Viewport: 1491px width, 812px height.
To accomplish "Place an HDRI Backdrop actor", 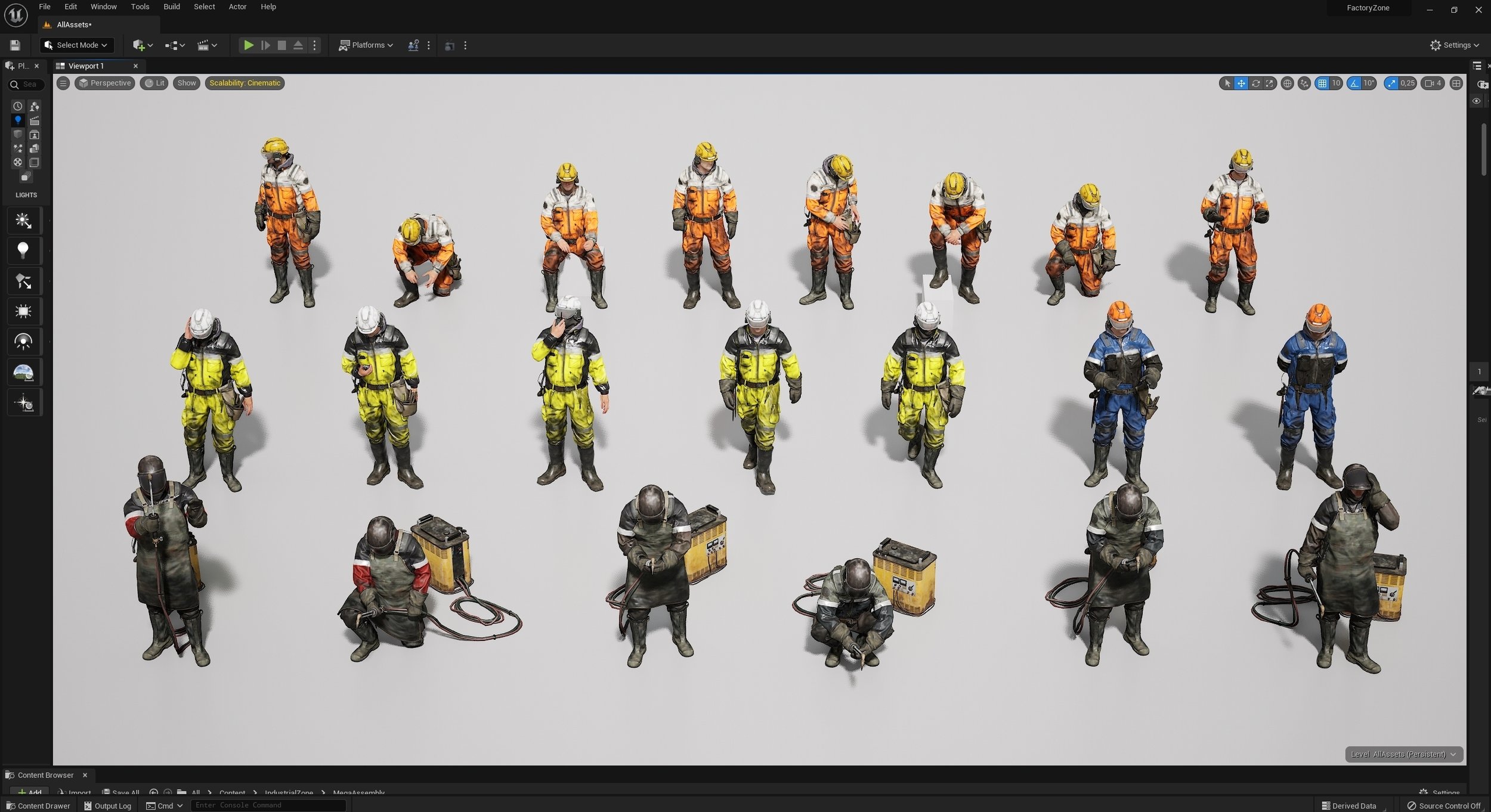I will 24,373.
